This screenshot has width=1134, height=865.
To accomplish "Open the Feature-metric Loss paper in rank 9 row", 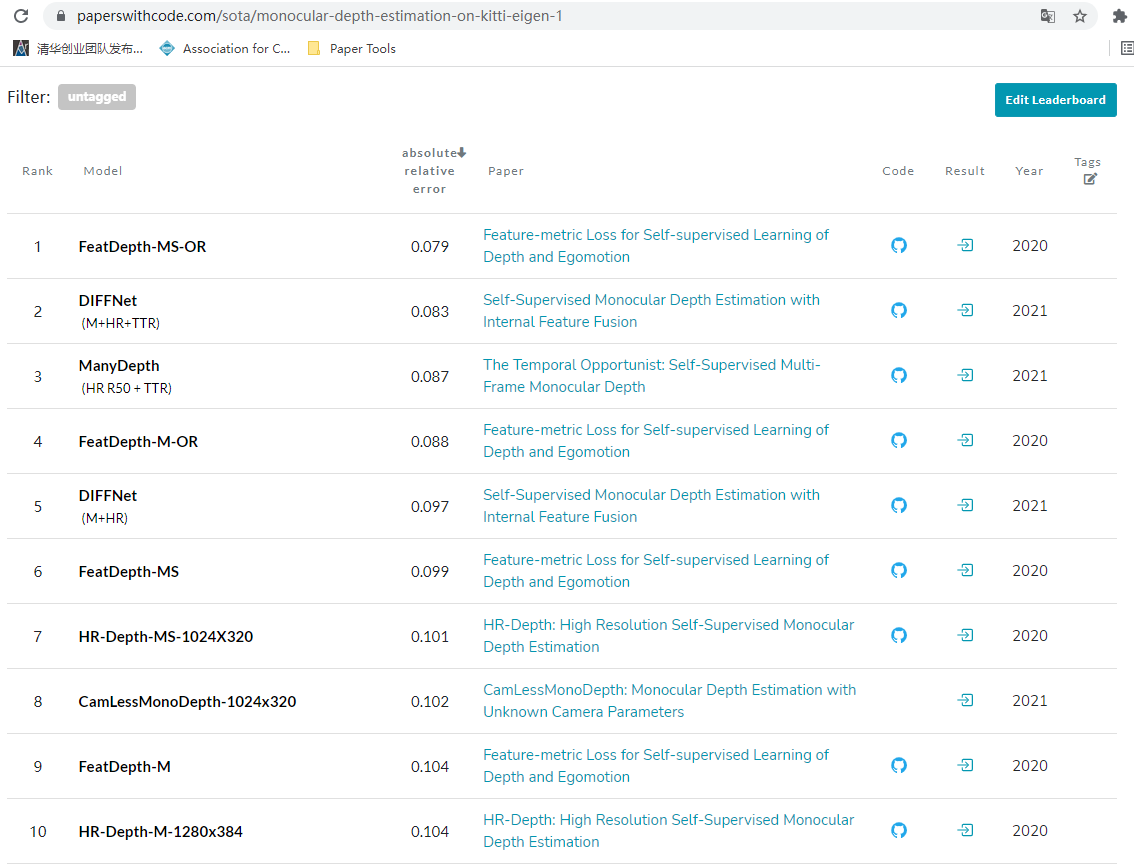I will [656, 766].
